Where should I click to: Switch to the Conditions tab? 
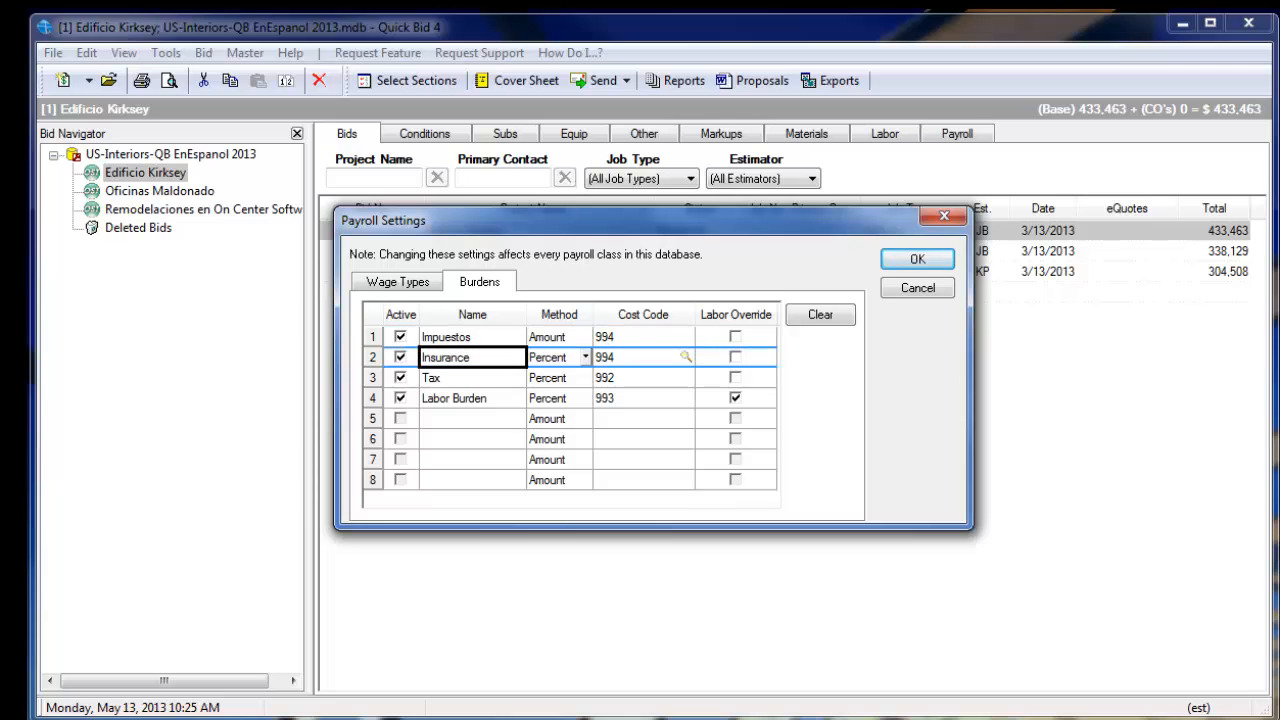pos(425,134)
